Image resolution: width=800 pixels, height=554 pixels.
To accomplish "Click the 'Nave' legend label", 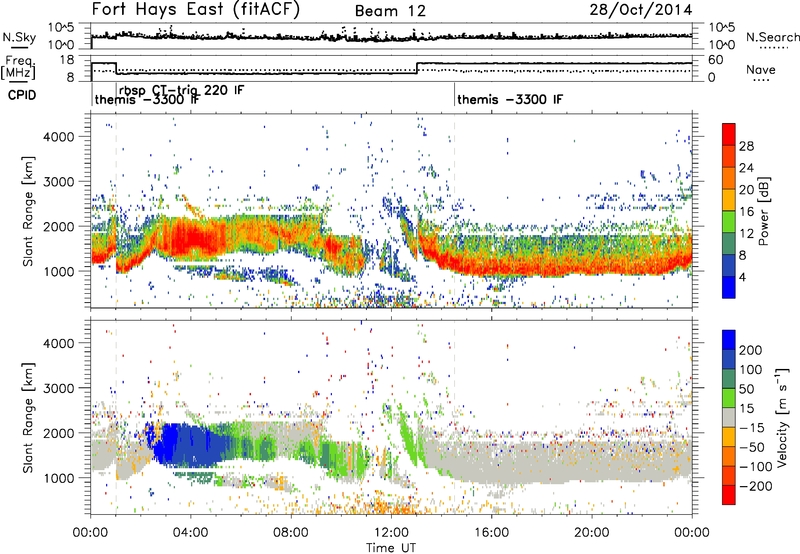I will (761, 69).
